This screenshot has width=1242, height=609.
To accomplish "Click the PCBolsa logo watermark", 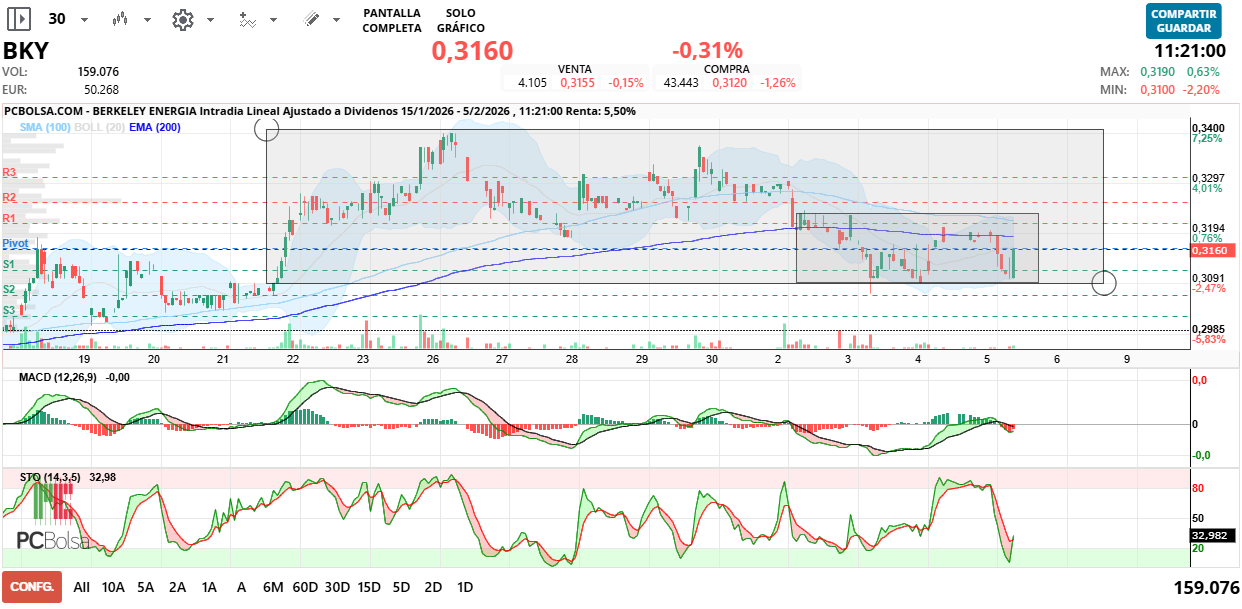I will 53,540.
